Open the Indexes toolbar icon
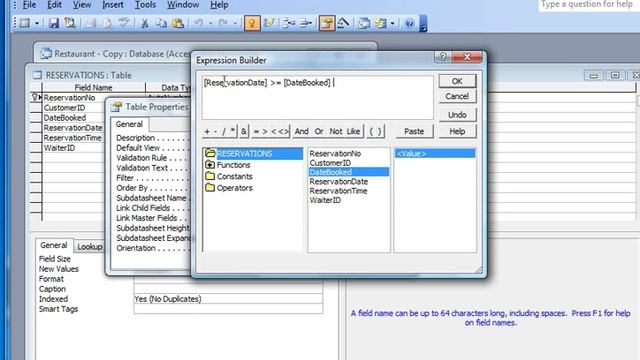640x360 pixels. pyautogui.click(x=269, y=23)
